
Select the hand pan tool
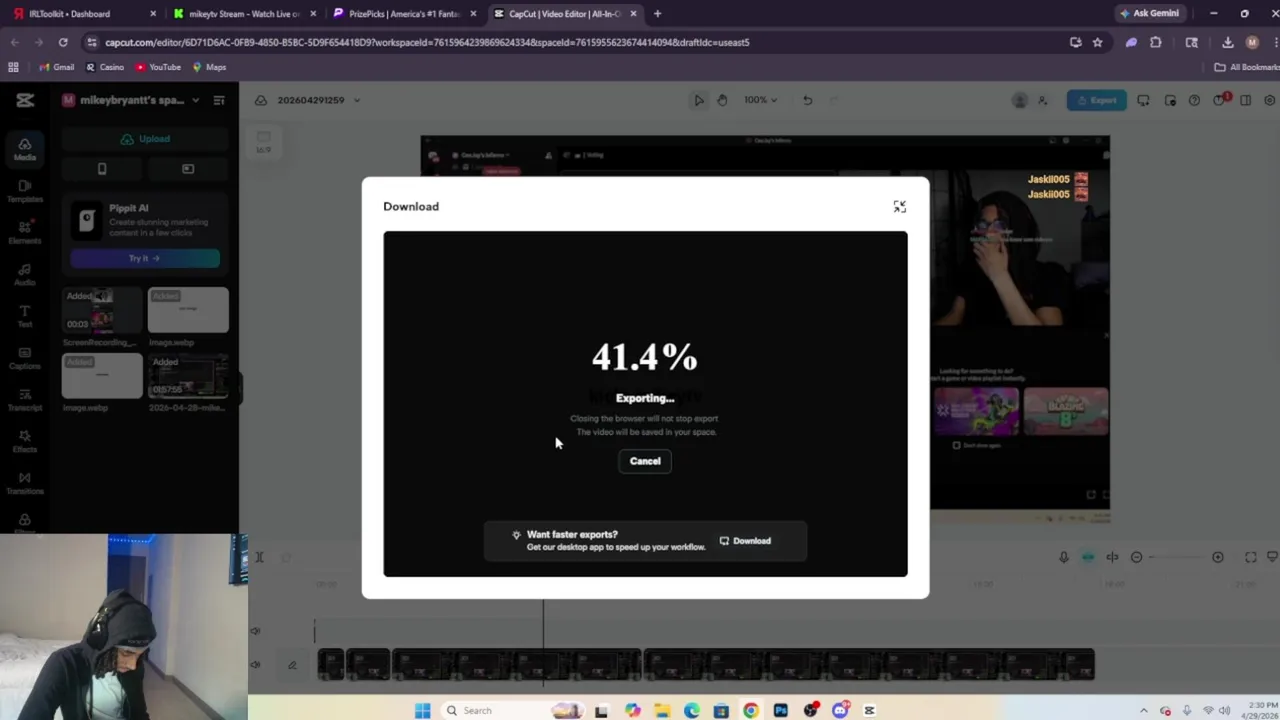click(722, 100)
